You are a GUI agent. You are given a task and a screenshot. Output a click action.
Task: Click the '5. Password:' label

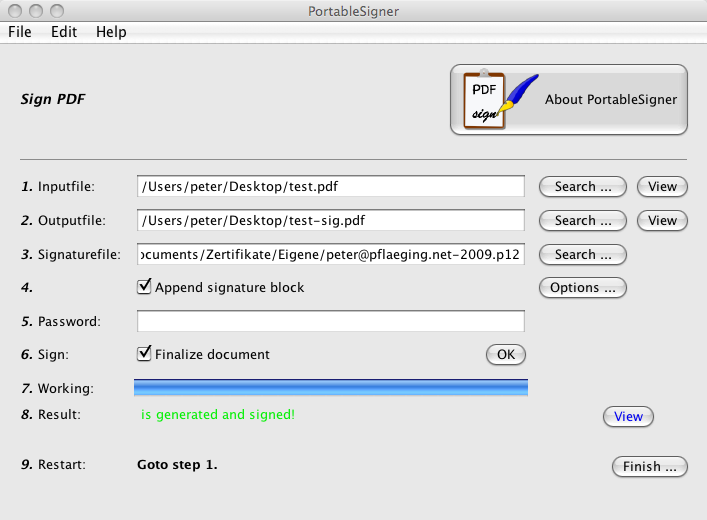coord(61,322)
